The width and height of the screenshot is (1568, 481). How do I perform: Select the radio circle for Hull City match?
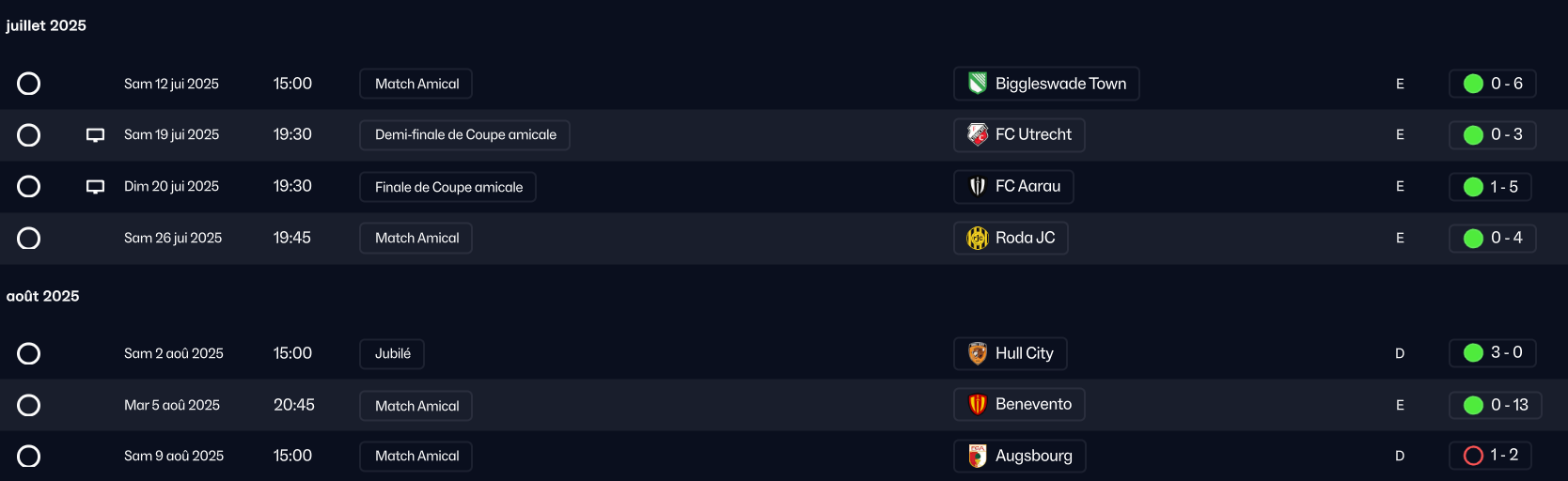tap(29, 353)
